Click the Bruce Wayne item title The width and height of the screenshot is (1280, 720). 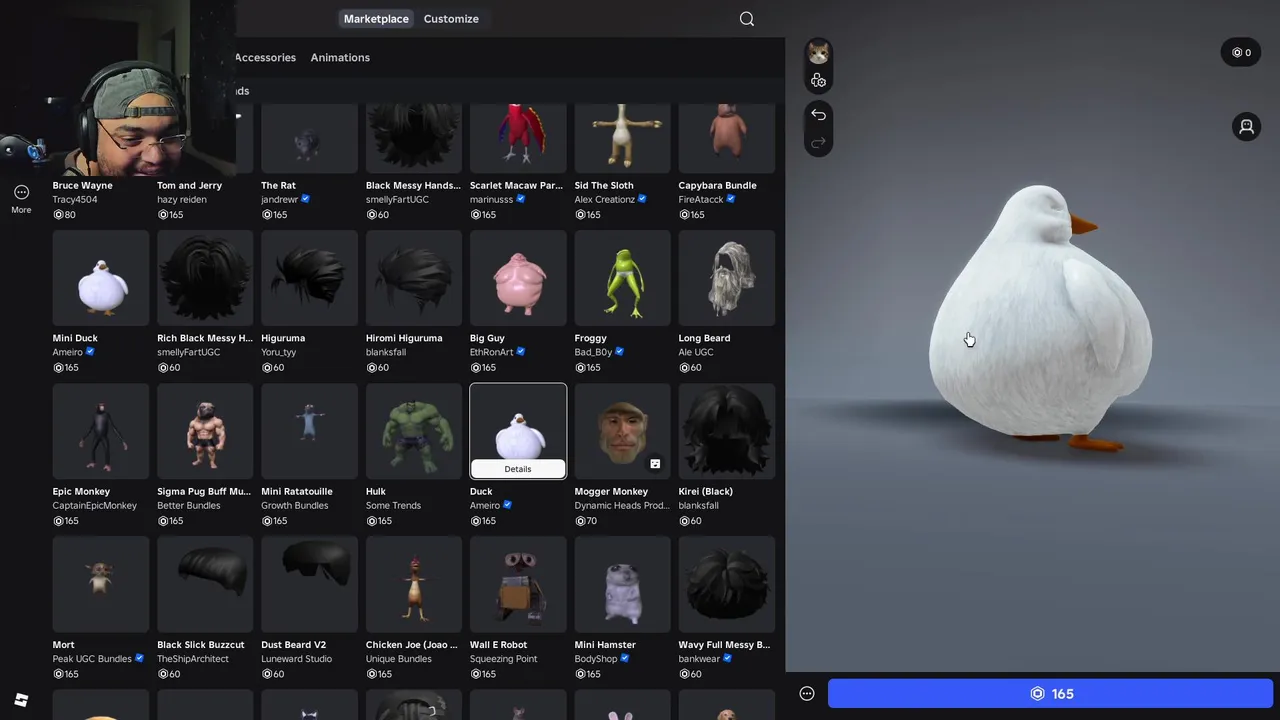click(x=82, y=185)
